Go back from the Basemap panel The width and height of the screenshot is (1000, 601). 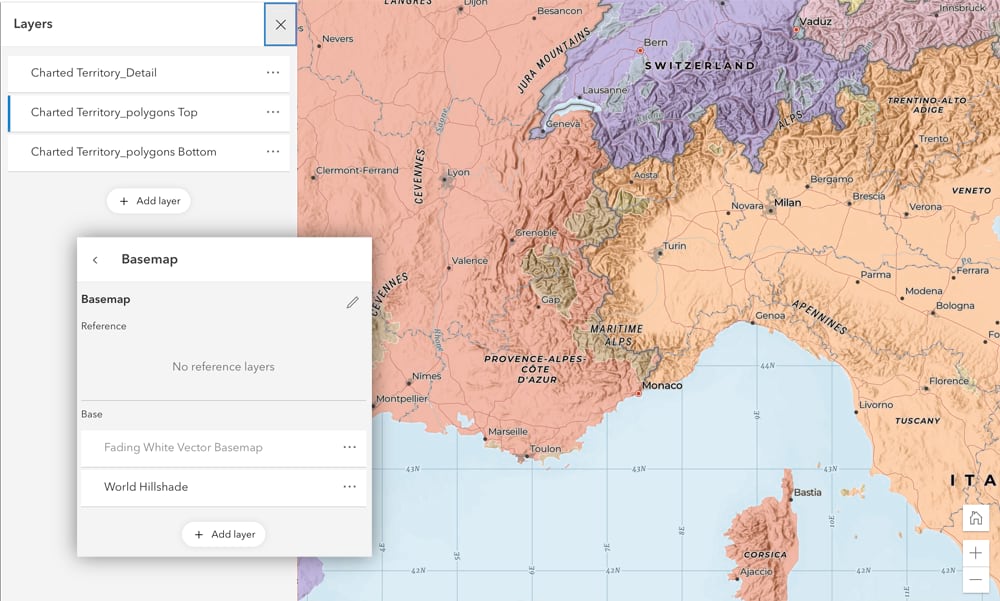coord(96,260)
